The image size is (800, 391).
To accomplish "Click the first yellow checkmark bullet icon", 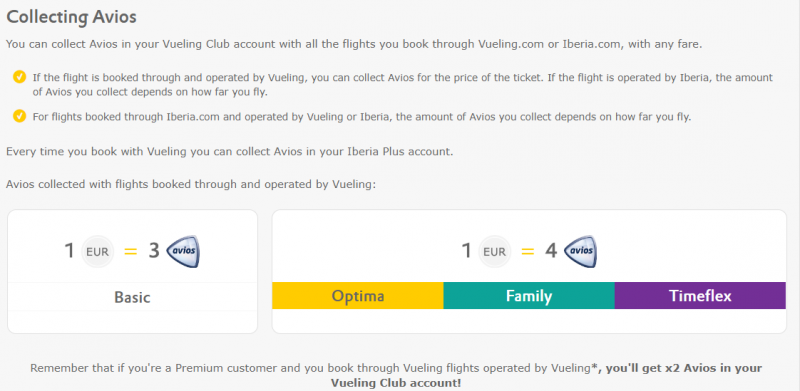I will coord(19,77).
